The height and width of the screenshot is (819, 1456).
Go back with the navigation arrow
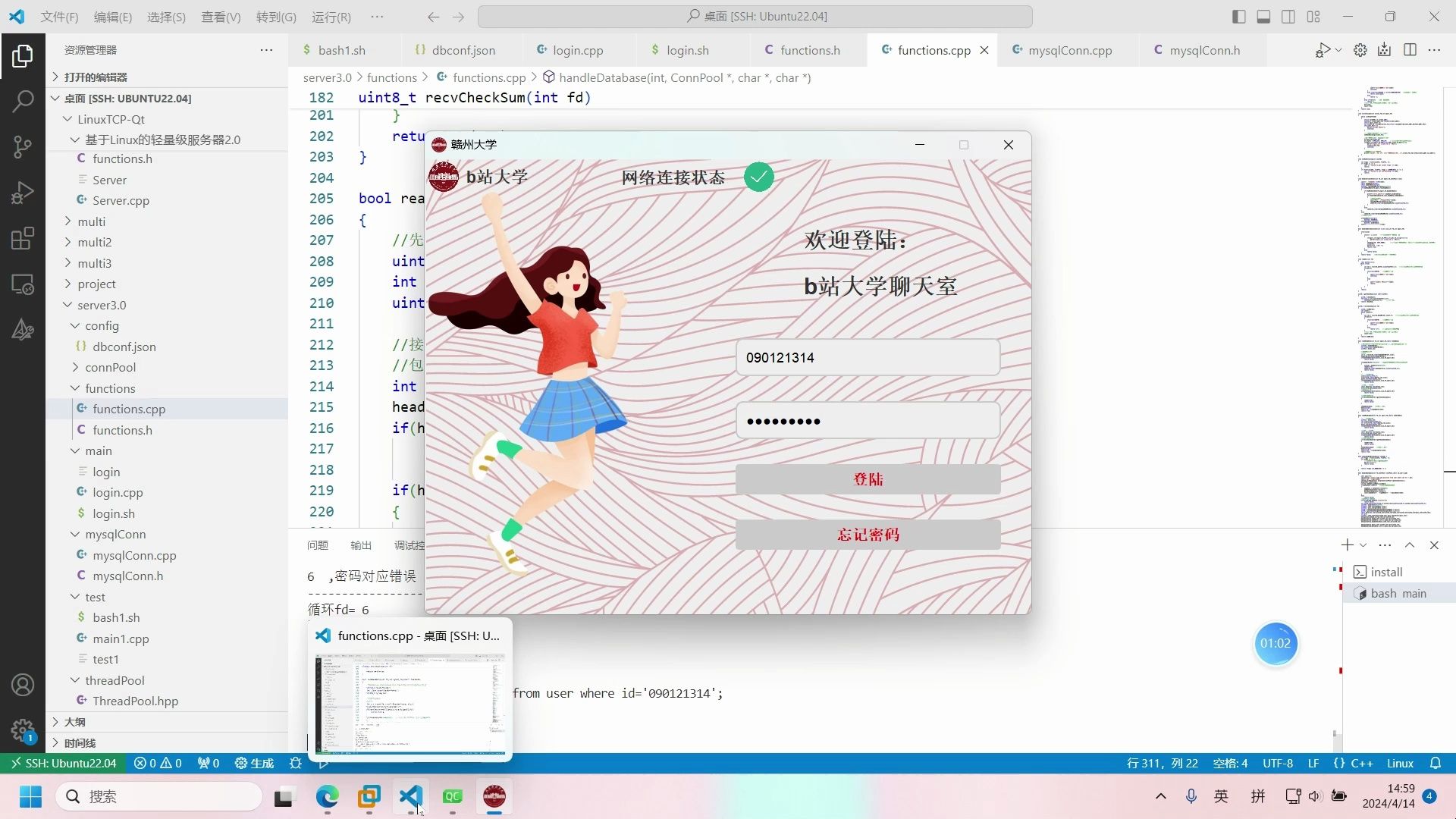pos(433,17)
